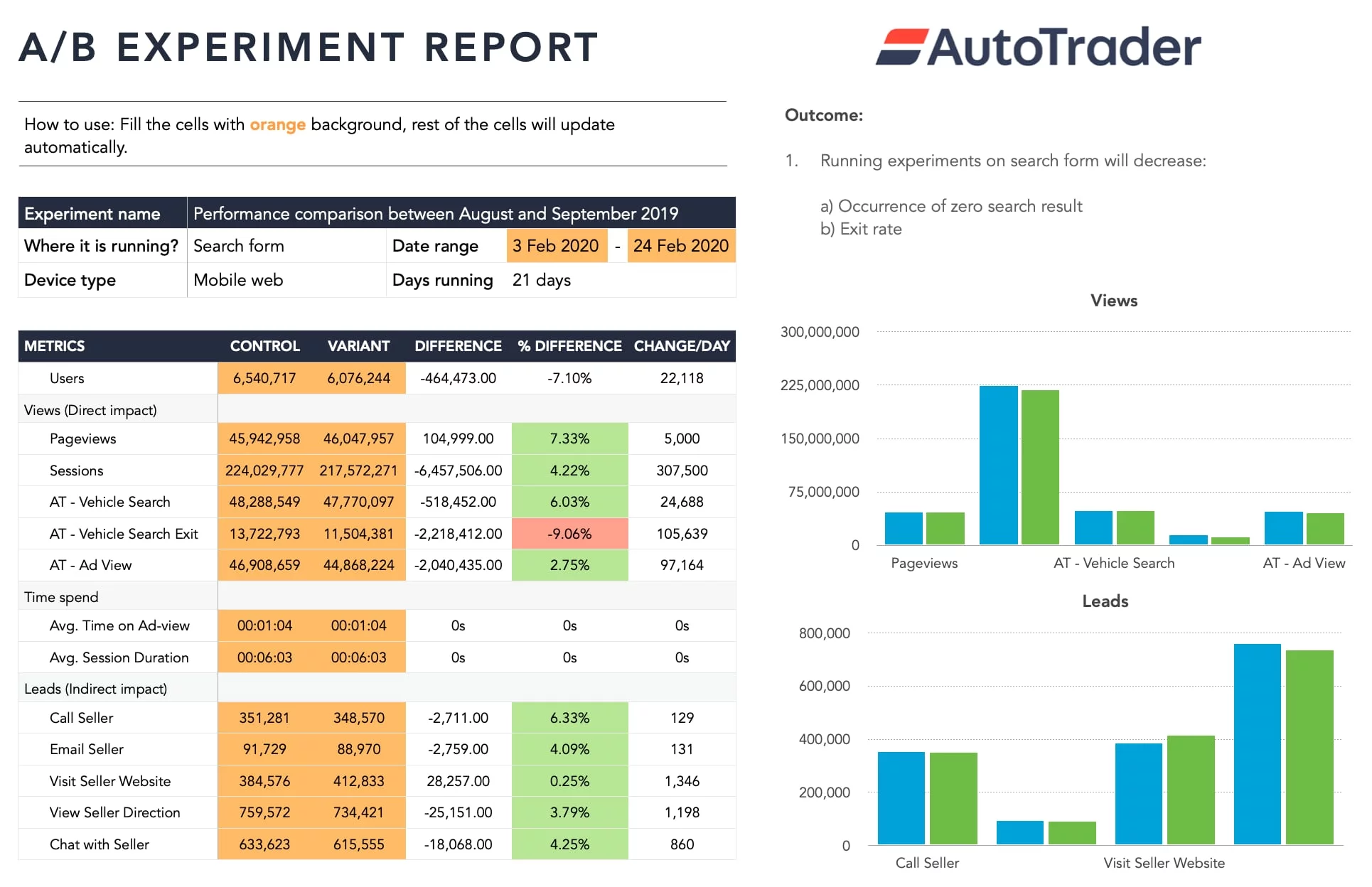Click the tallest blue bar in Views chart
Viewport: 1372px width, 887px height.
(998, 466)
